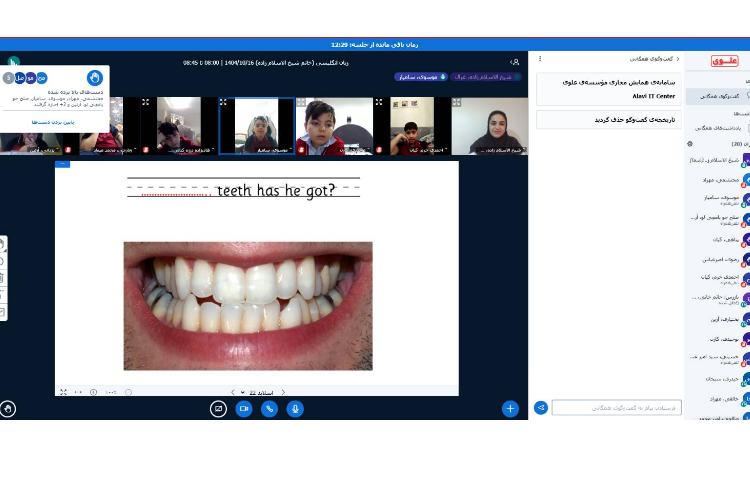Select the public chat tab in sidebar

pos(718,96)
